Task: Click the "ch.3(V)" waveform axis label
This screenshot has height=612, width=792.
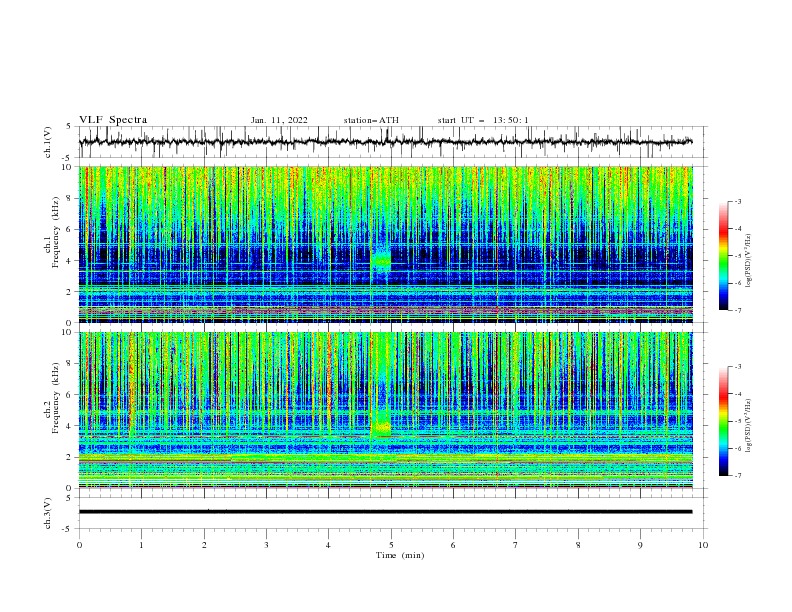Action: click(48, 513)
